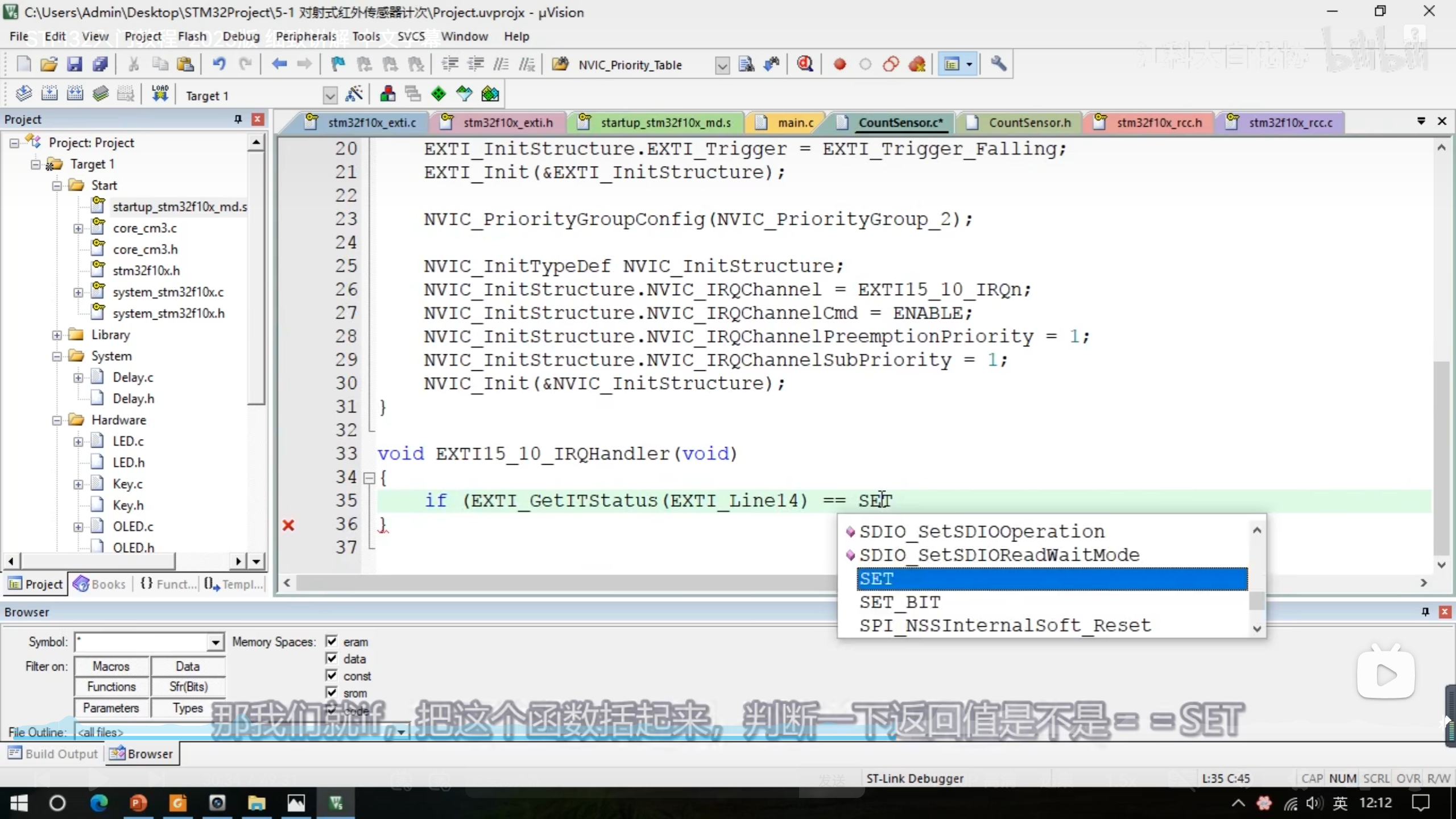Expand the Library folder in project tree

coord(57,335)
